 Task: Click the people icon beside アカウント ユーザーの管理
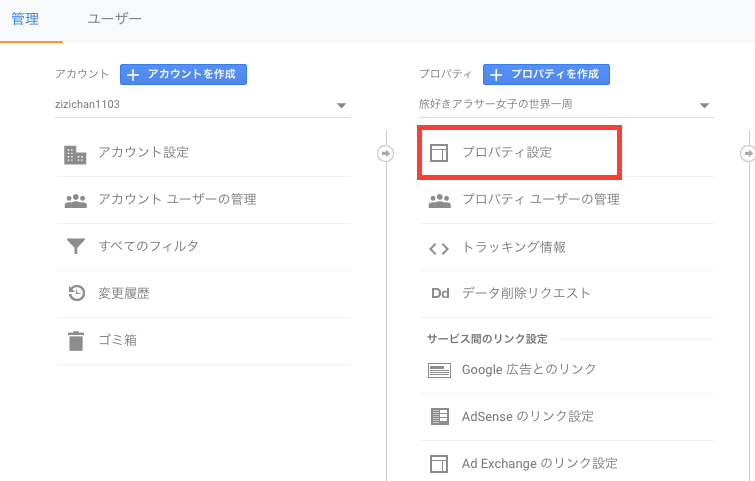click(76, 200)
